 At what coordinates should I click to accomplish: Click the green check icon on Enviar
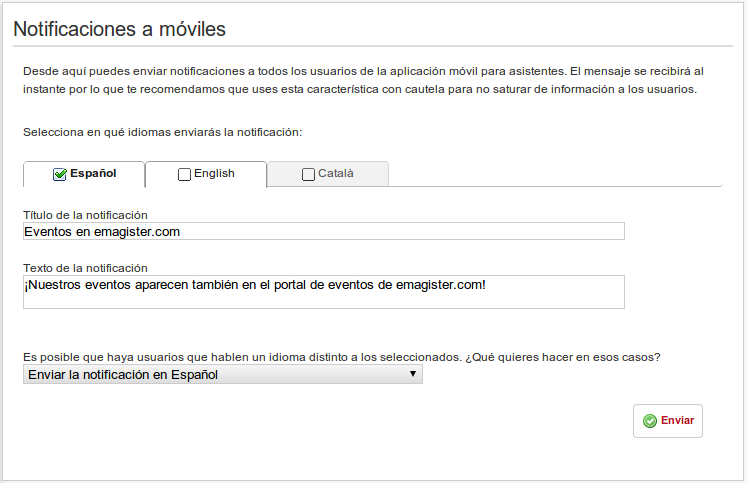coord(650,421)
